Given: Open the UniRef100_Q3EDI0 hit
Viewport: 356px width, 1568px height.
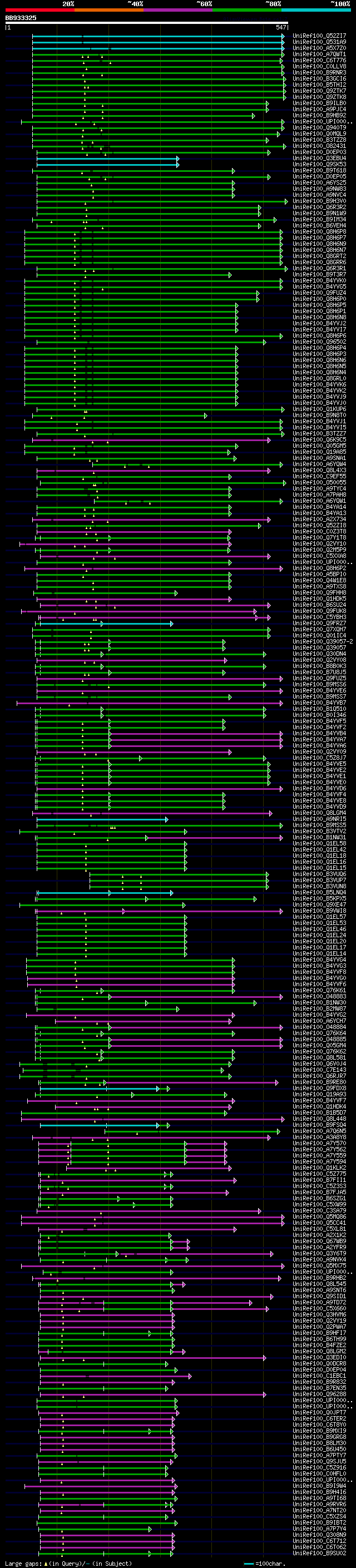Looking at the screenshot, I should tap(319, 1357).
